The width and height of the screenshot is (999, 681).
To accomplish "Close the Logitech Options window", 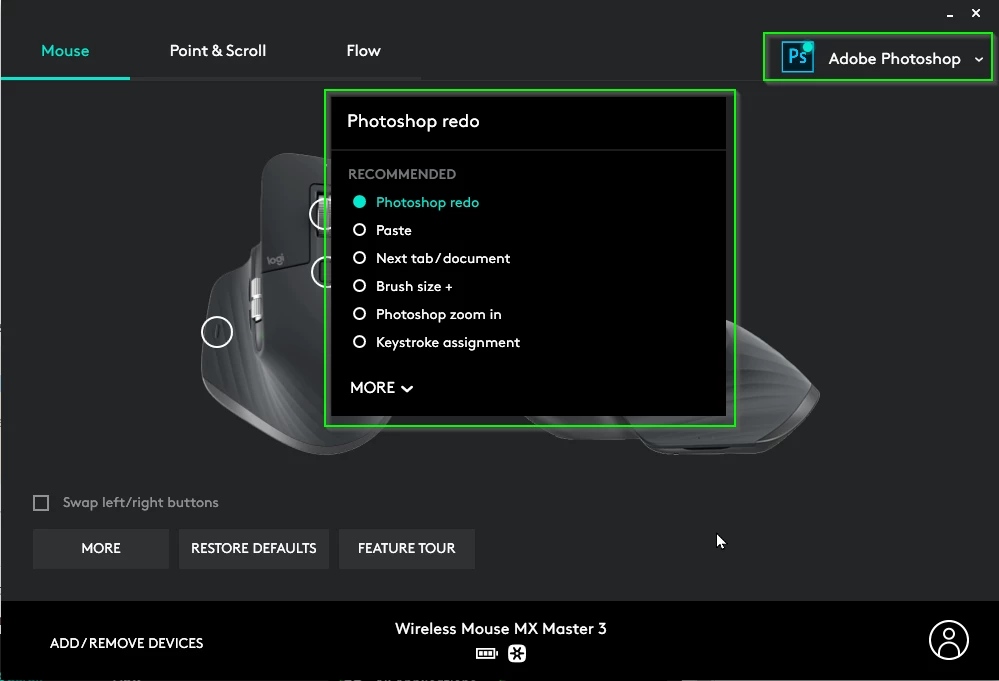I will (976, 13).
